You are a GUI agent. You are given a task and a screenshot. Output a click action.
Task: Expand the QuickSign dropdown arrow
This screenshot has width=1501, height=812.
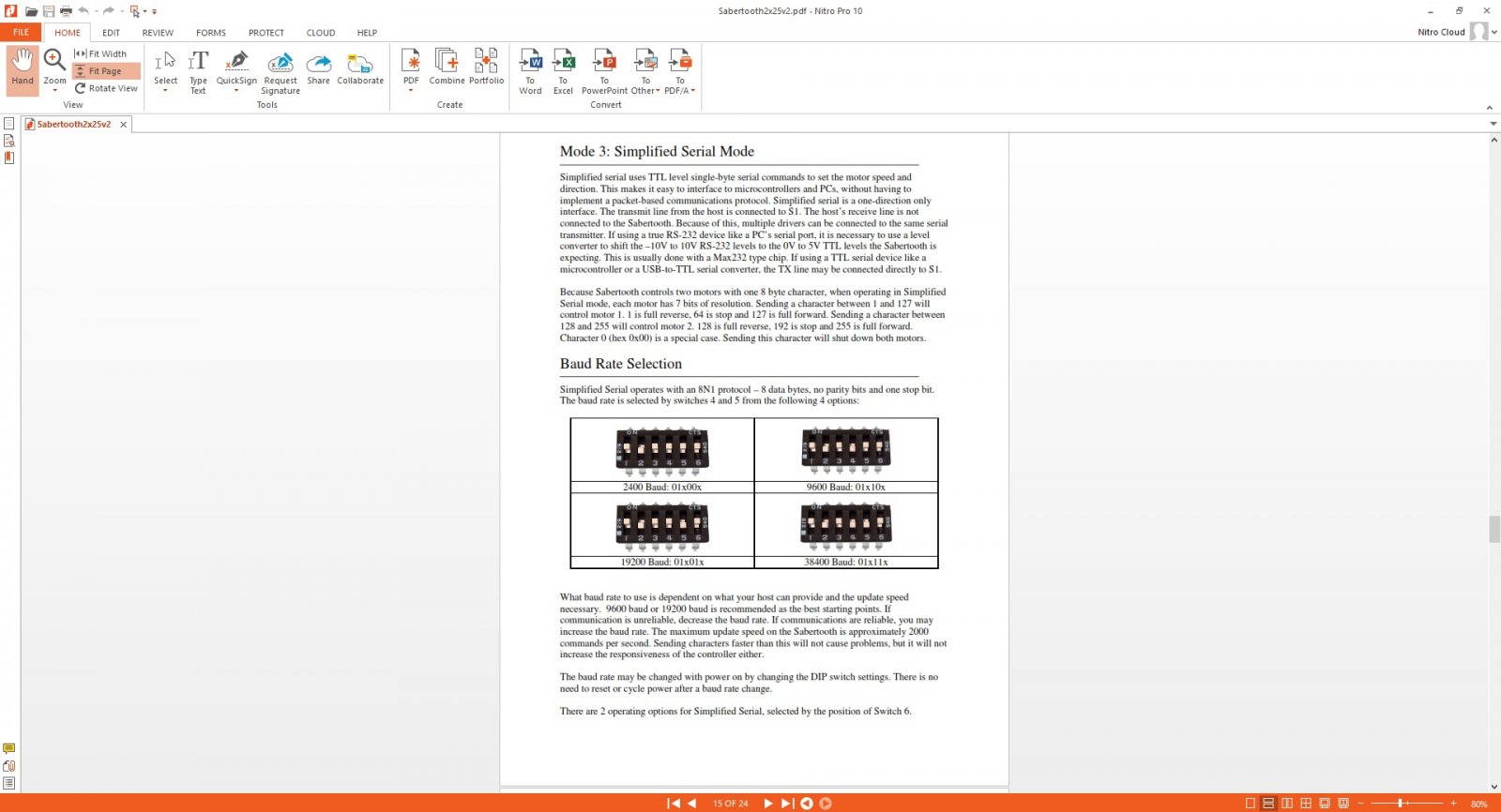point(236,91)
